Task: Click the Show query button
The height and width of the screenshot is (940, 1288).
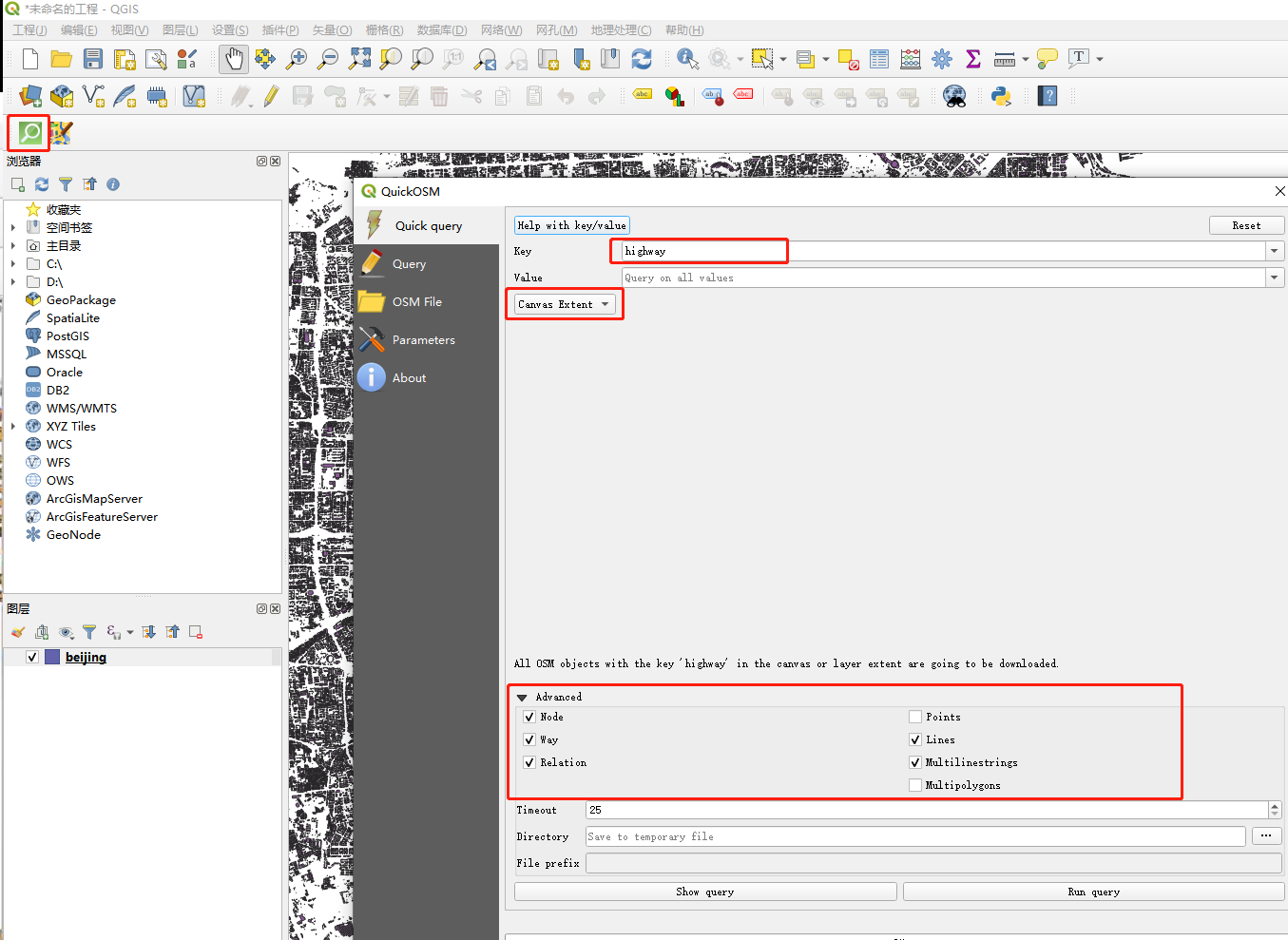Action: pos(705,892)
